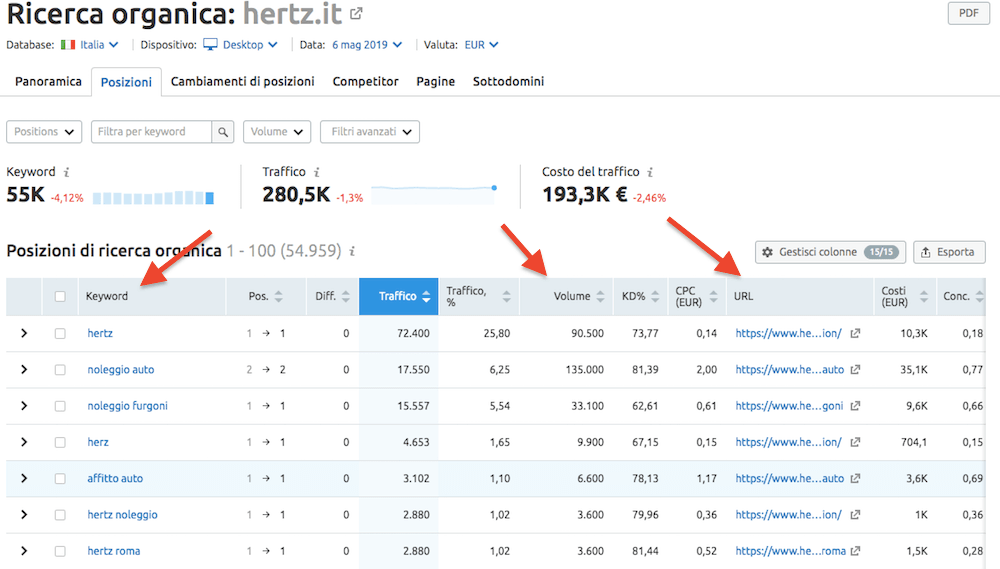
Task: Open external URL icon in noleggio auto row
Action: pos(855,369)
